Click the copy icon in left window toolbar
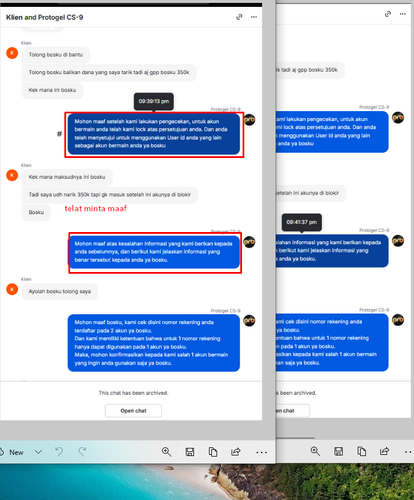Viewport: 414px width, 500px height. point(213,452)
